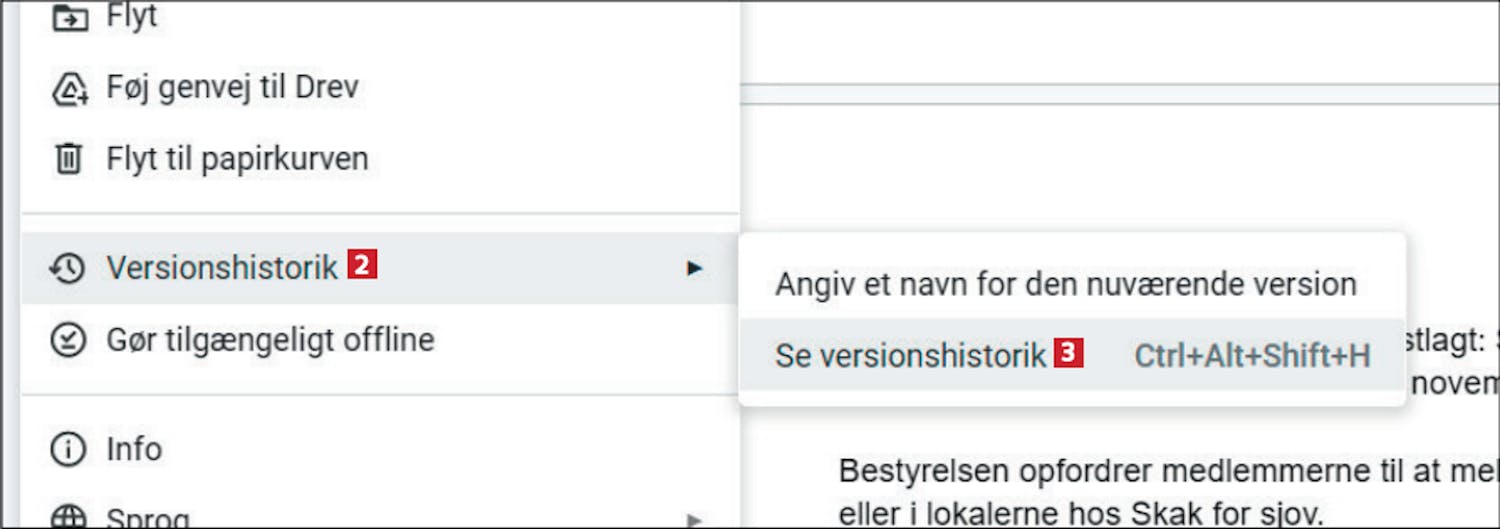Click the offline availability checkmark icon
Viewport: 1500px width, 529px height.
[x=68, y=340]
